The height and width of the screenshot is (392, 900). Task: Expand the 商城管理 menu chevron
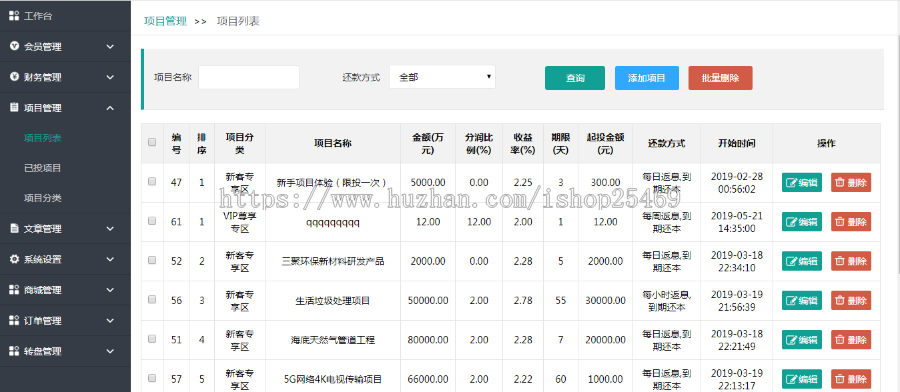click(110, 290)
